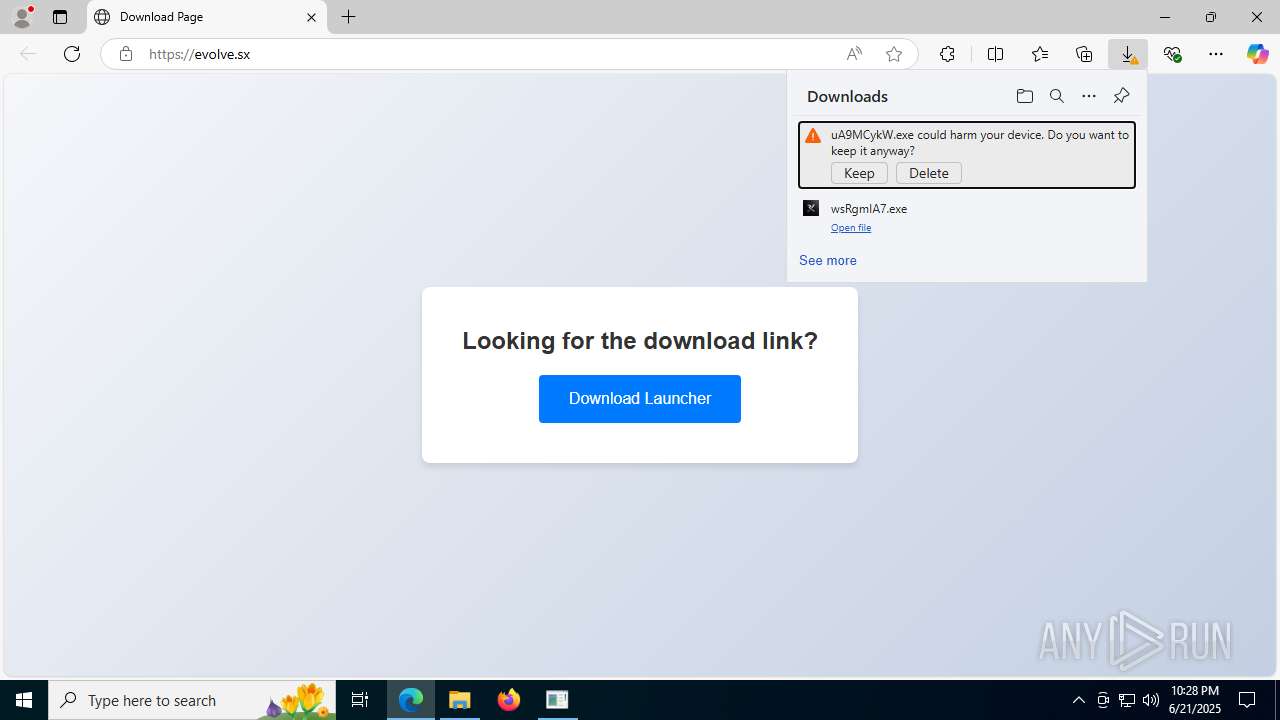Click the Looking for the download link heading
The width and height of the screenshot is (1280, 720).
[x=640, y=341]
